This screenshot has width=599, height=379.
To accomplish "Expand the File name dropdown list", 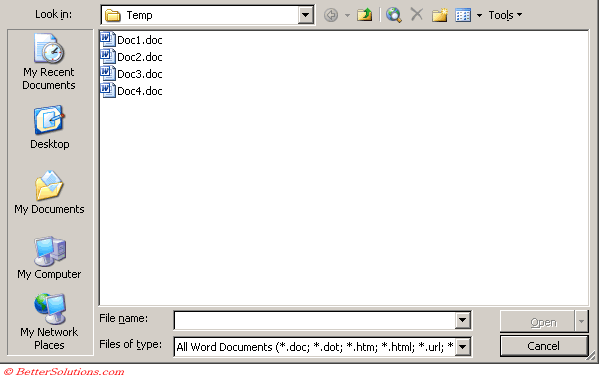I will pos(463,320).
